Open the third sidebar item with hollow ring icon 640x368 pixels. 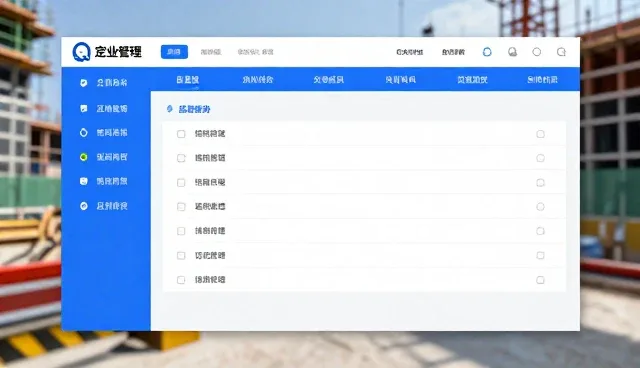coord(104,133)
